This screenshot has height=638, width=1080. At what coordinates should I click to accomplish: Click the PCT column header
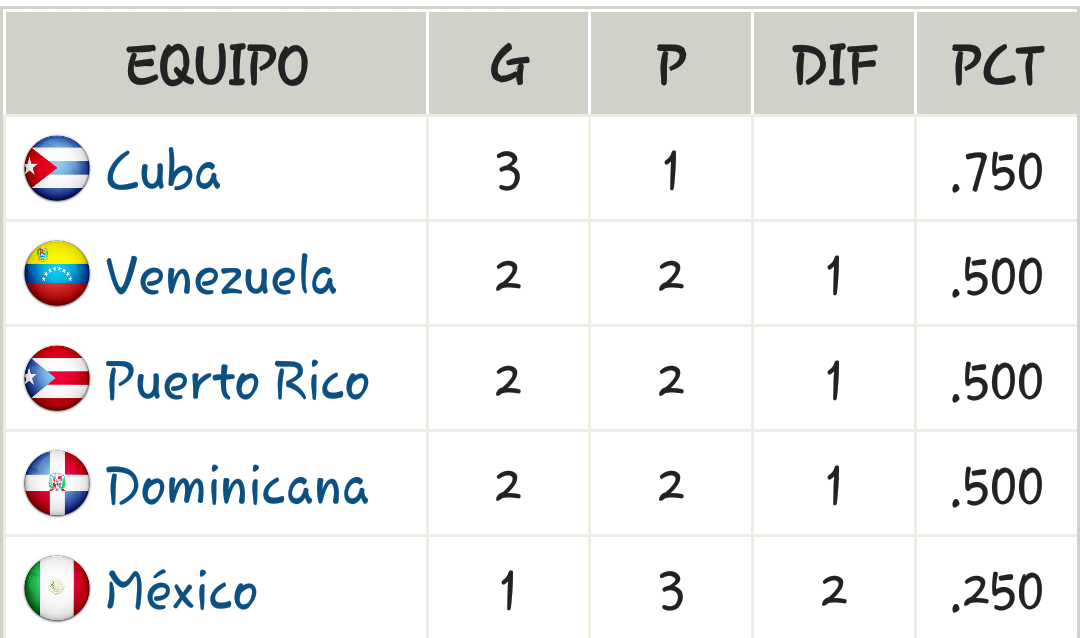tap(997, 63)
